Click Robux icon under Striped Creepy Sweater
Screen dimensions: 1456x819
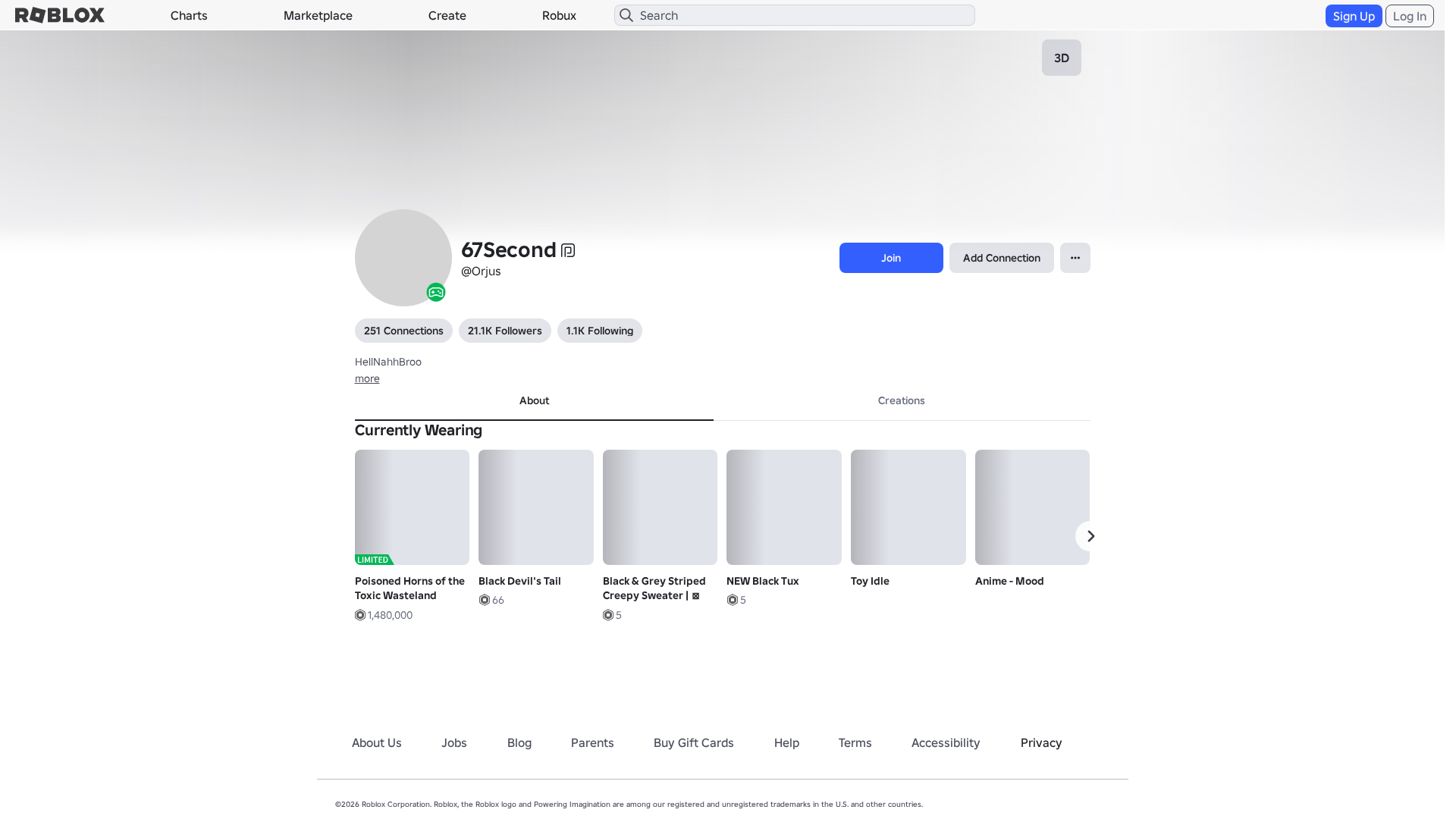[608, 615]
